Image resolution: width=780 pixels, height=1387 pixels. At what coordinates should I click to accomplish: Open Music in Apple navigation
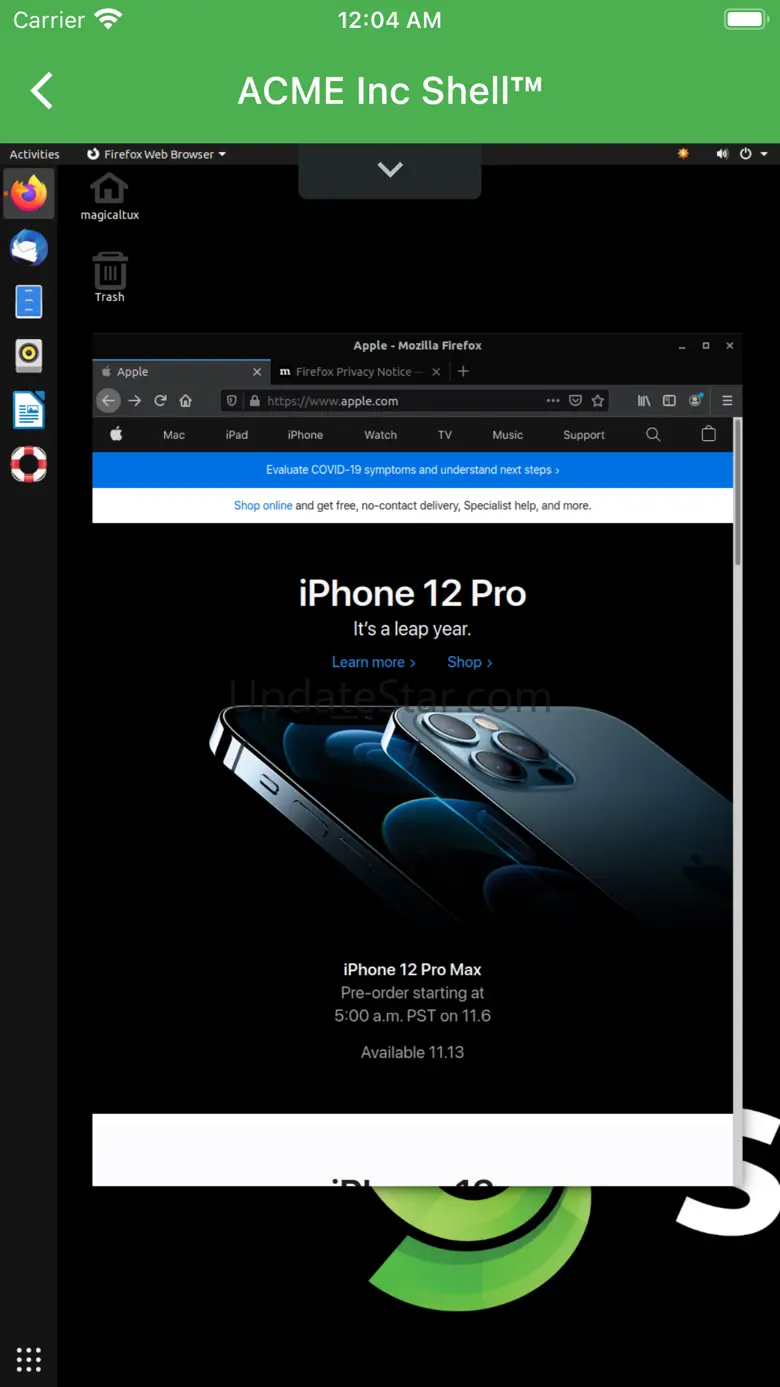coord(508,435)
